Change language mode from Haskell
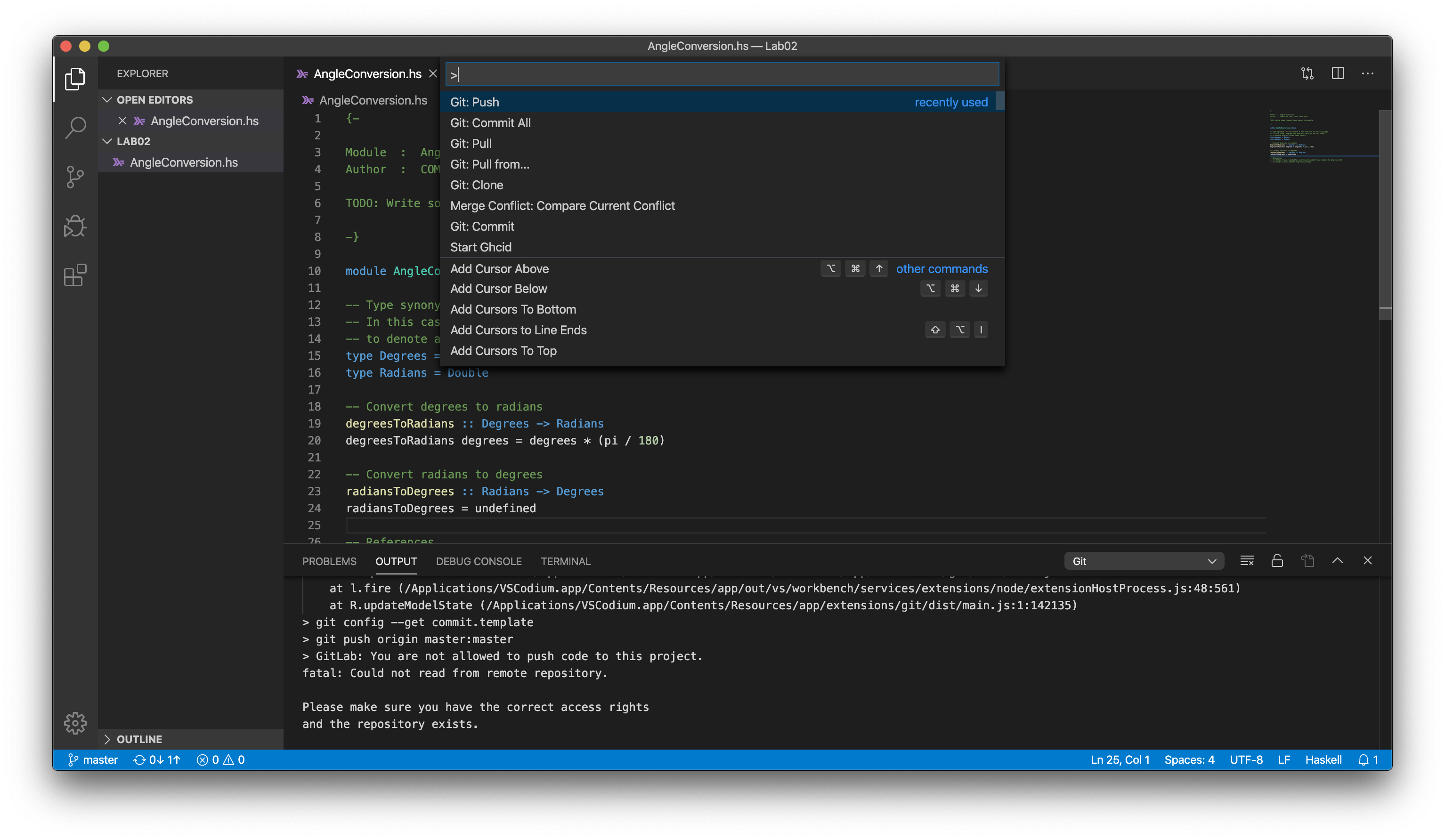Image resolution: width=1445 pixels, height=840 pixels. 1323,759
